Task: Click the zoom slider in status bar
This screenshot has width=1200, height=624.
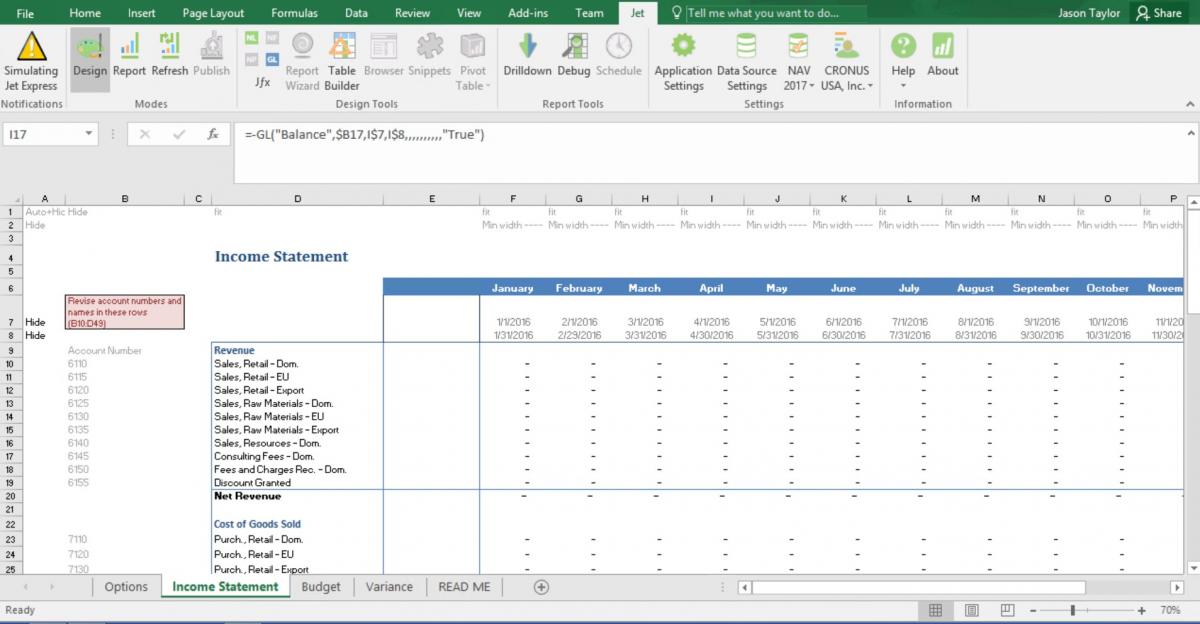Action: click(x=1073, y=610)
